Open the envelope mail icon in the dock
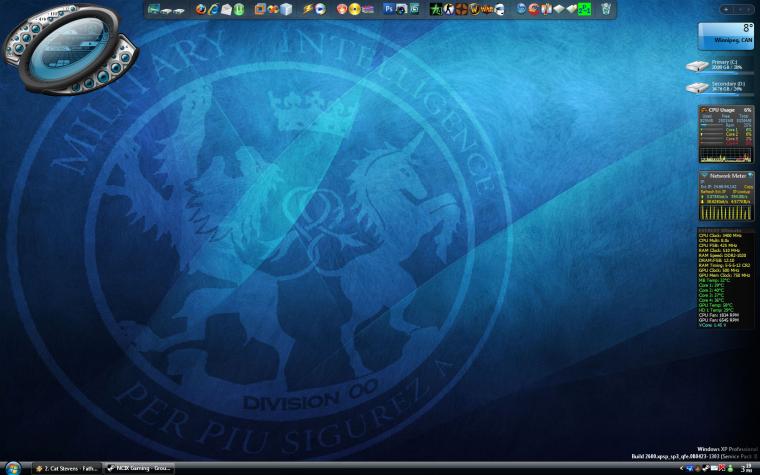This screenshot has height=475, width=760. tap(226, 9)
